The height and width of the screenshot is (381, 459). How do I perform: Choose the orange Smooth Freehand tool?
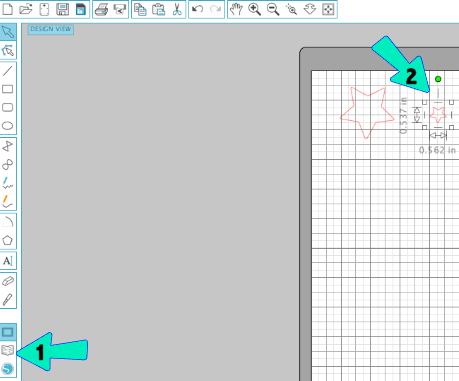coord(8,201)
